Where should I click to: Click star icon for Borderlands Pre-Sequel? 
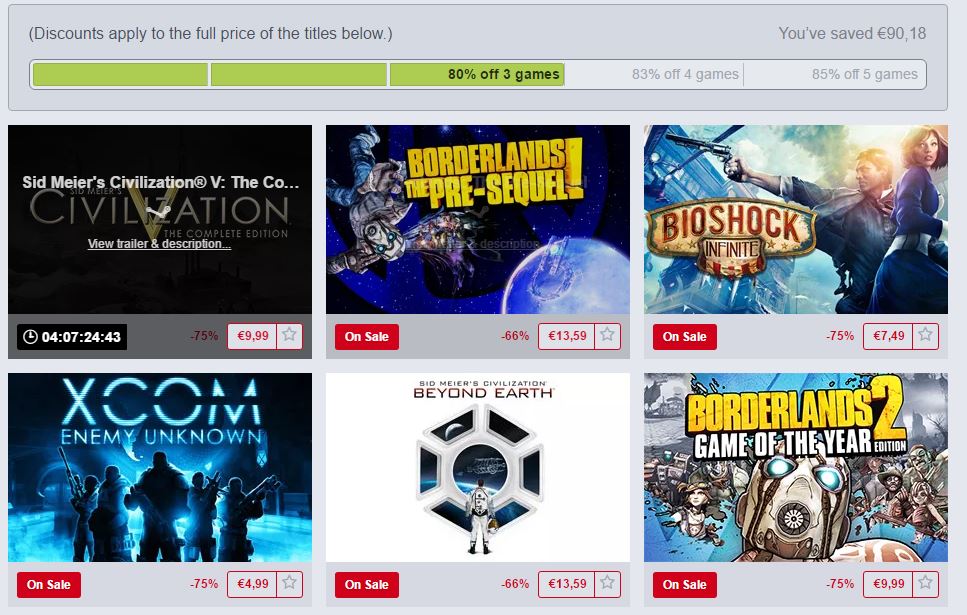coord(607,336)
